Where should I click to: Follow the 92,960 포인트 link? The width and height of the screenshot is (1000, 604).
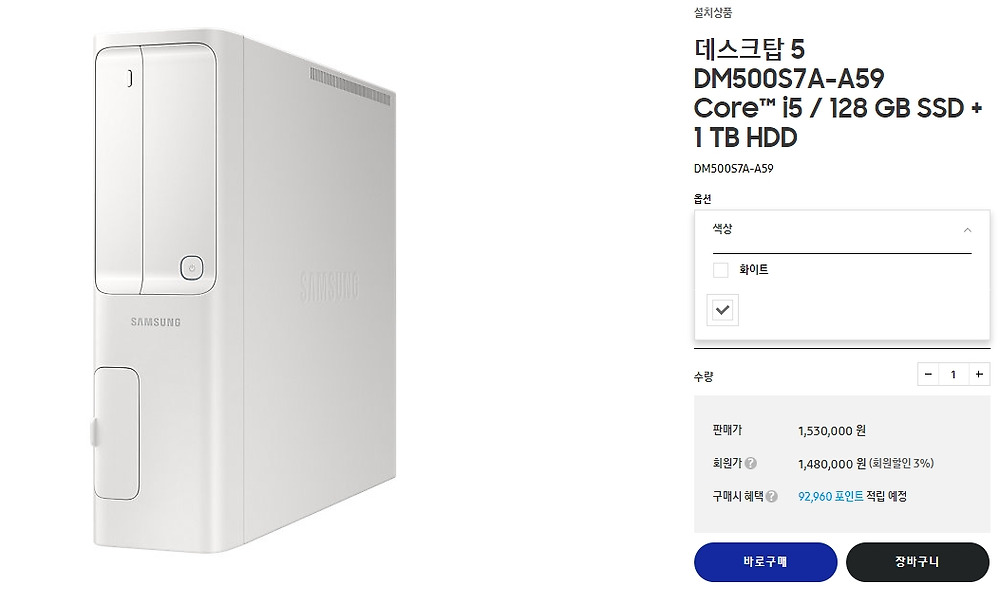pyautogui.click(x=830, y=496)
